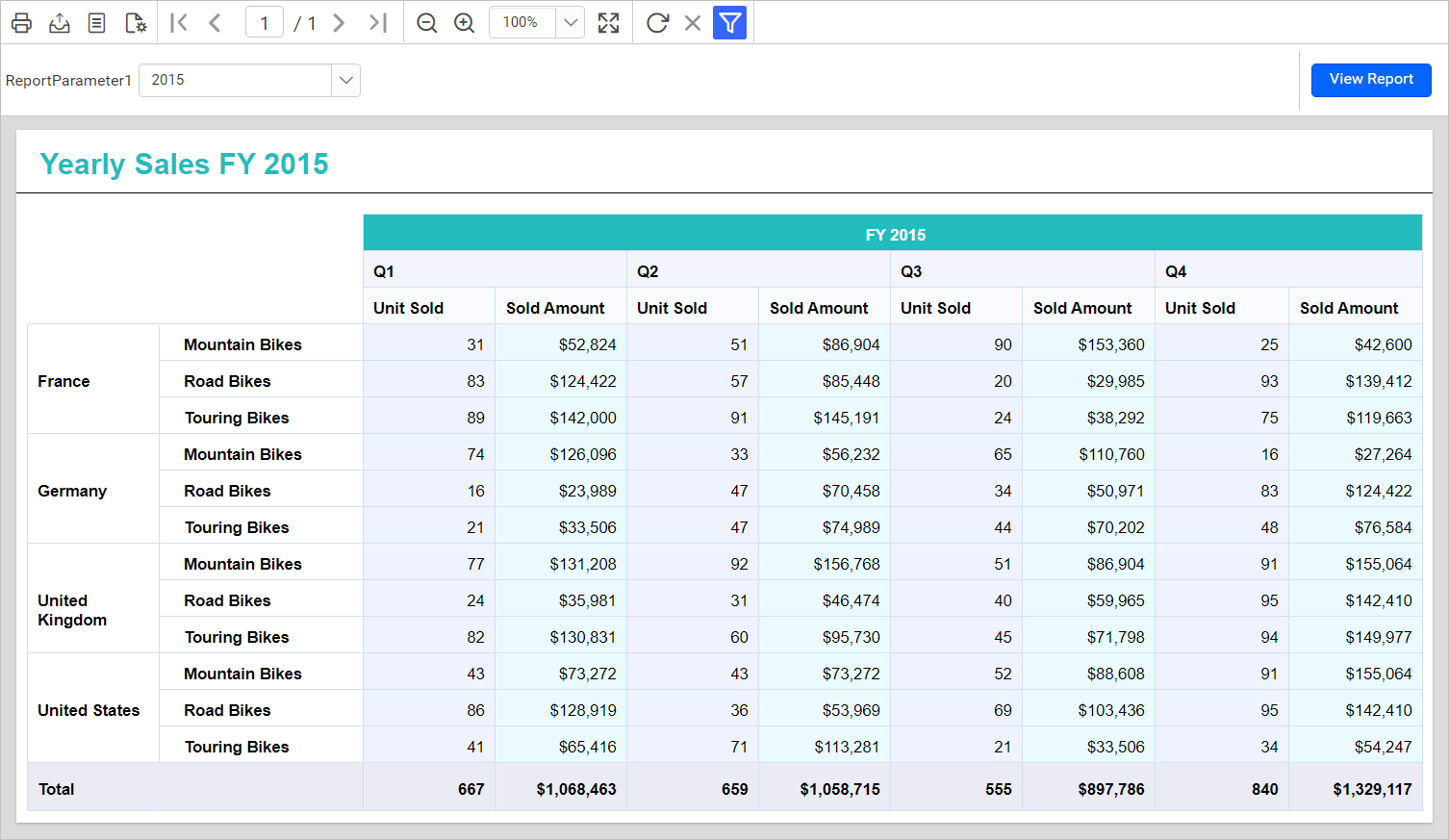This screenshot has height=840, width=1449.
Task: Click the $149,977 cell
Action: tap(1356, 637)
